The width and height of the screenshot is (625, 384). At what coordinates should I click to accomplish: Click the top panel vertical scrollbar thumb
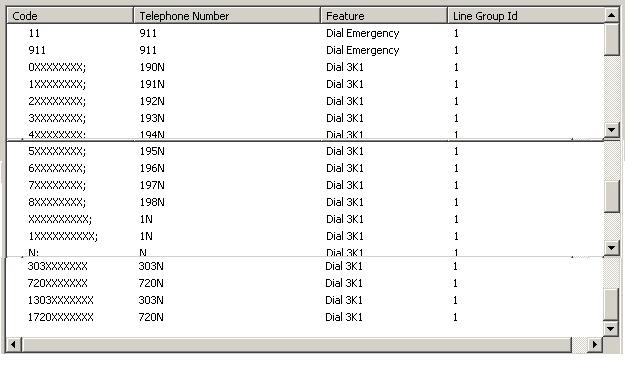click(611, 39)
